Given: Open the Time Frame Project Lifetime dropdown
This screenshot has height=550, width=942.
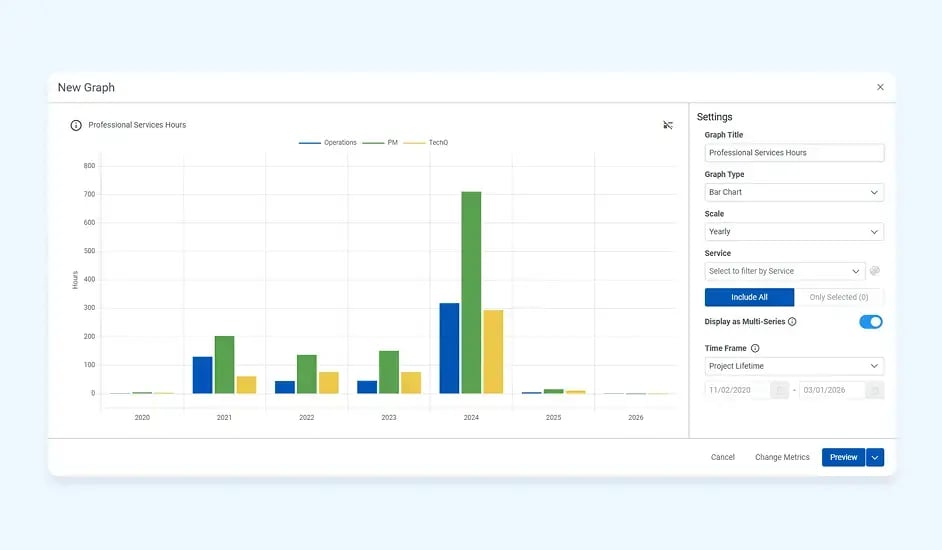Looking at the screenshot, I should click(794, 366).
